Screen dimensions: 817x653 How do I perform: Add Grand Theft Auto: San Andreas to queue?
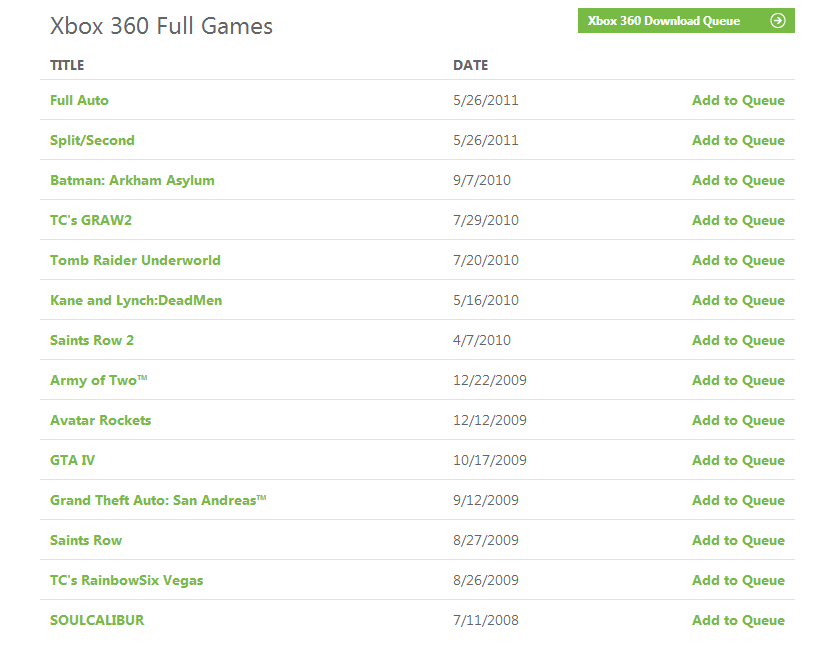[x=738, y=500]
